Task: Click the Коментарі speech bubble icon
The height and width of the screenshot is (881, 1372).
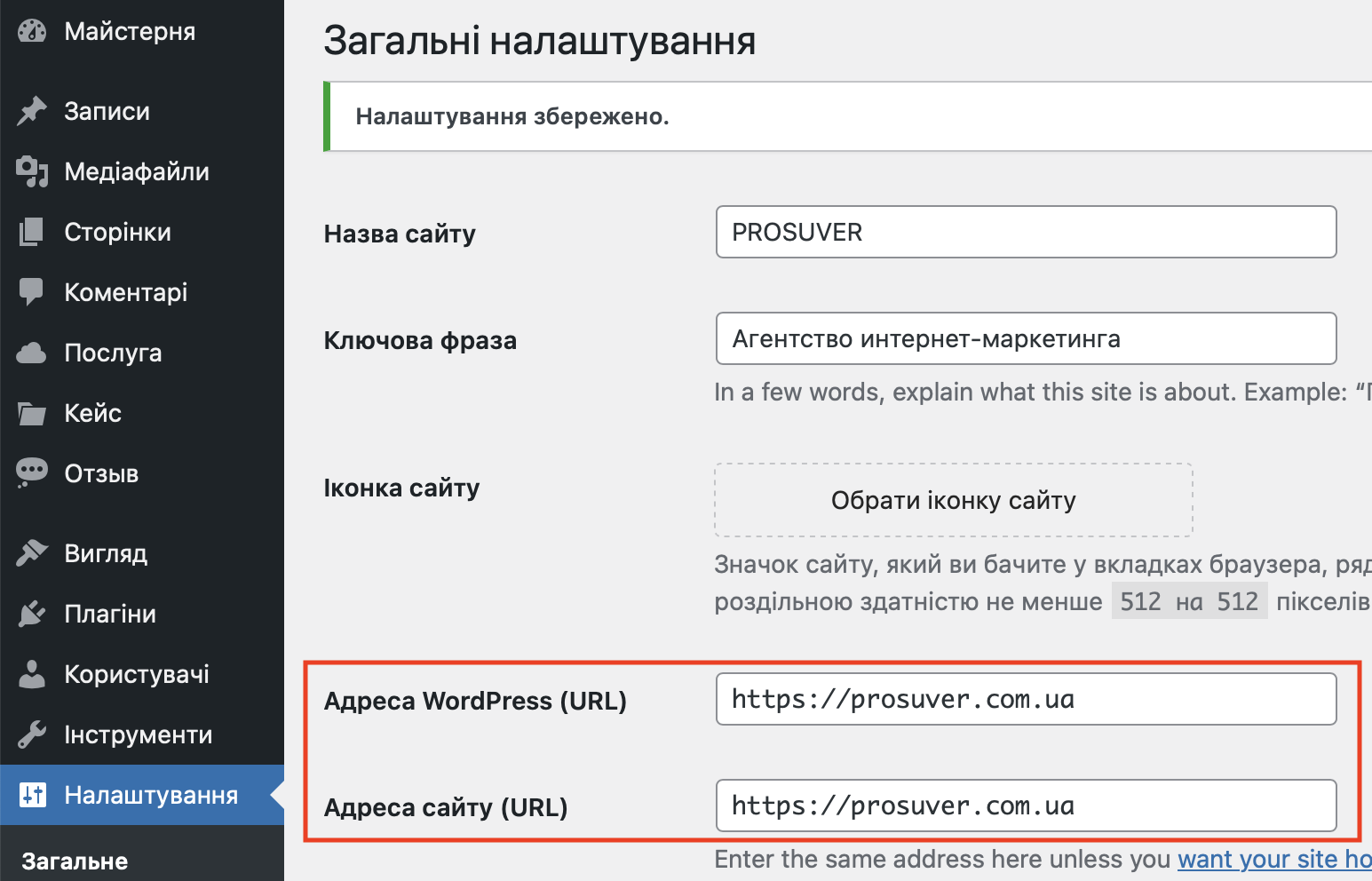Action: (32, 291)
